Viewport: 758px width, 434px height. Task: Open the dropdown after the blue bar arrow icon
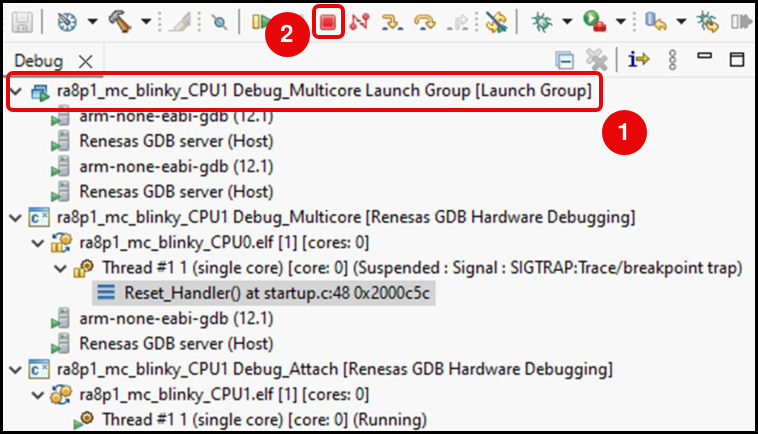681,22
